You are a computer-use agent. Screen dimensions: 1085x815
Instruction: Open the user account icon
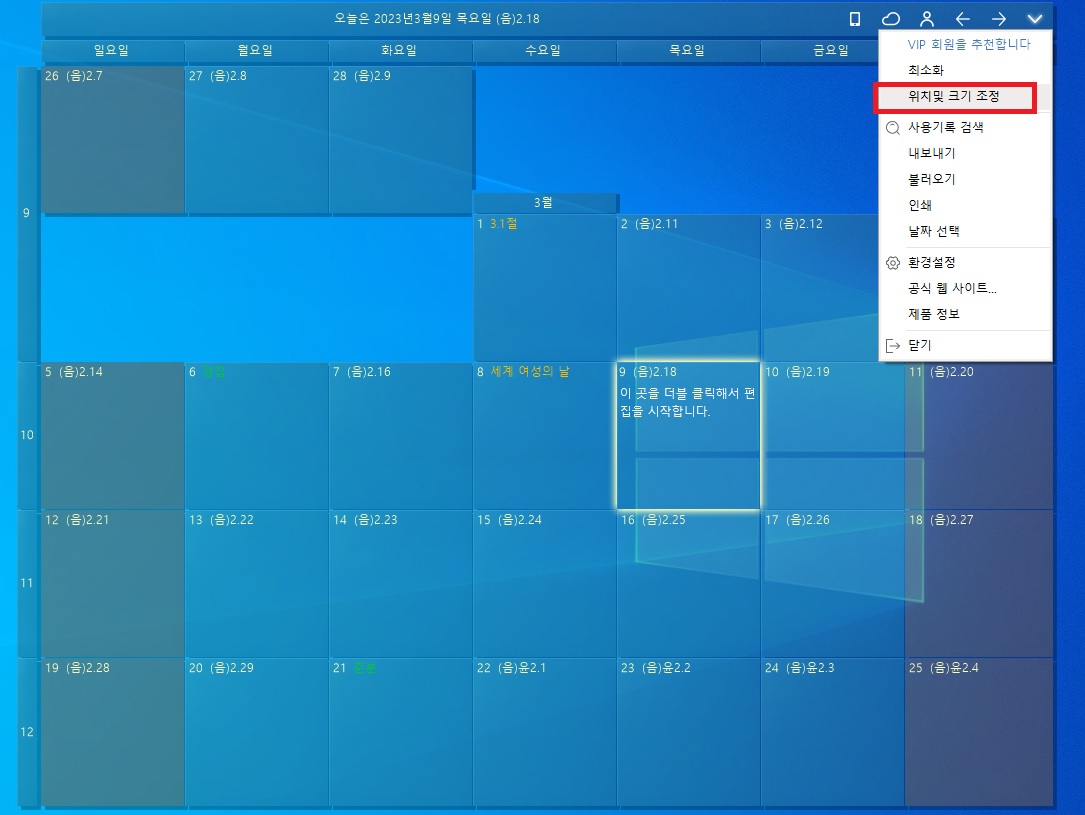[927, 19]
